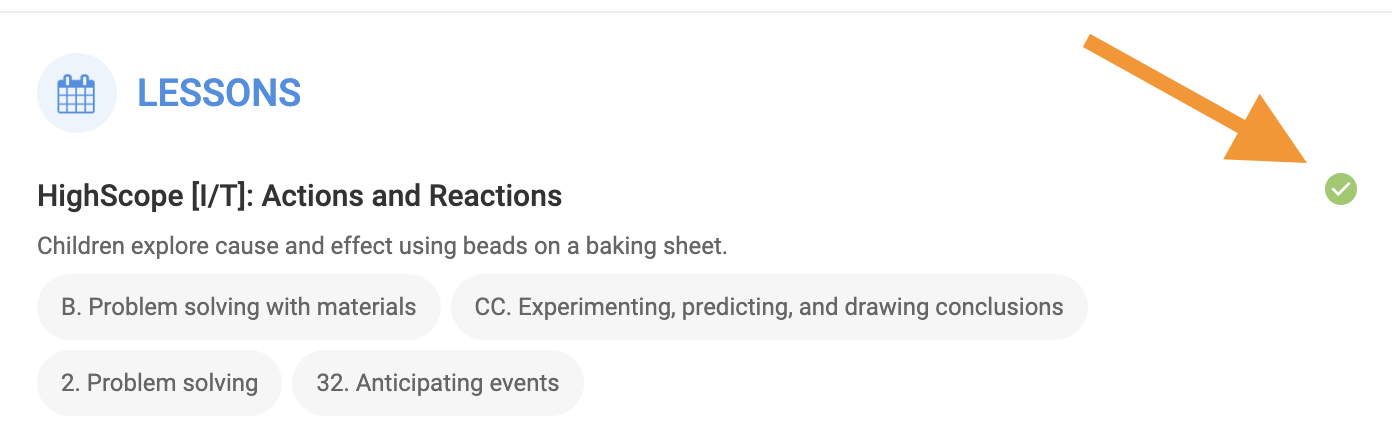The image size is (1392, 436).
Task: Unmark the lesson via green check circle
Action: coord(1340,188)
